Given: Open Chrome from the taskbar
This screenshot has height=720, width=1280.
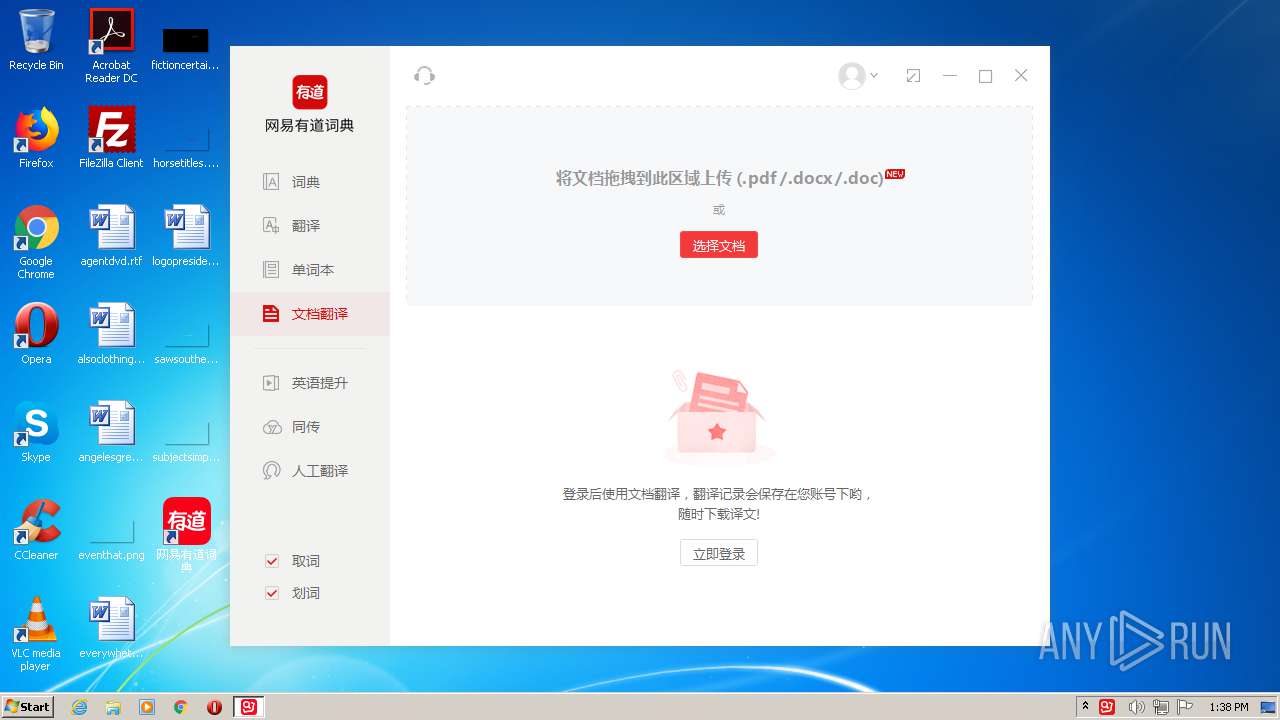Looking at the screenshot, I should click(x=181, y=707).
